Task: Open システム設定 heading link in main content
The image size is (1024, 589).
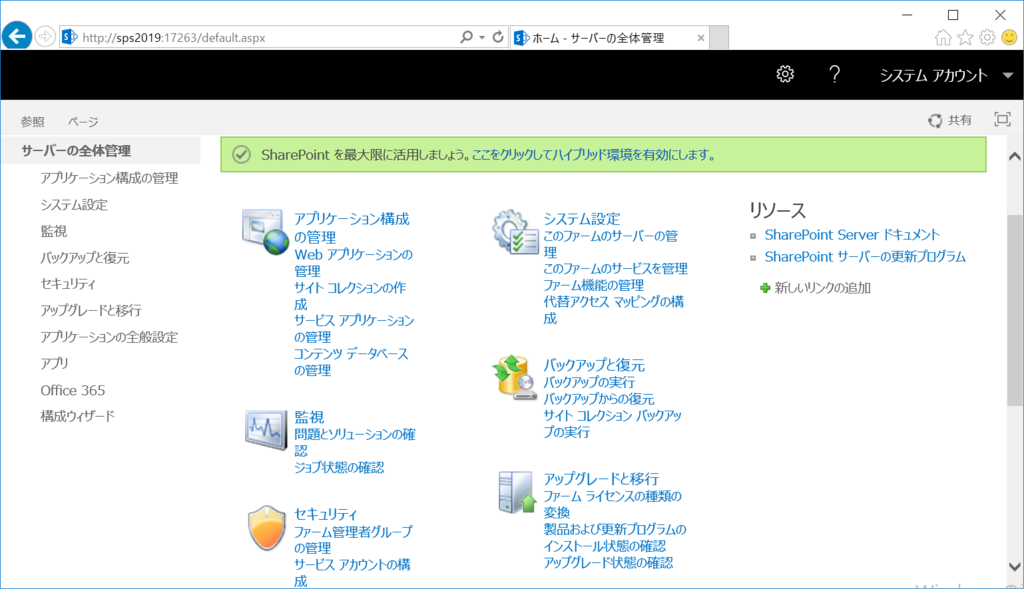Action: coord(582,219)
